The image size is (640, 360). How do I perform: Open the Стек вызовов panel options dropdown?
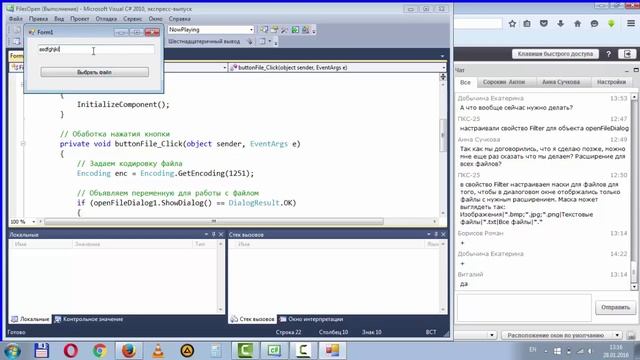[x=429, y=234]
